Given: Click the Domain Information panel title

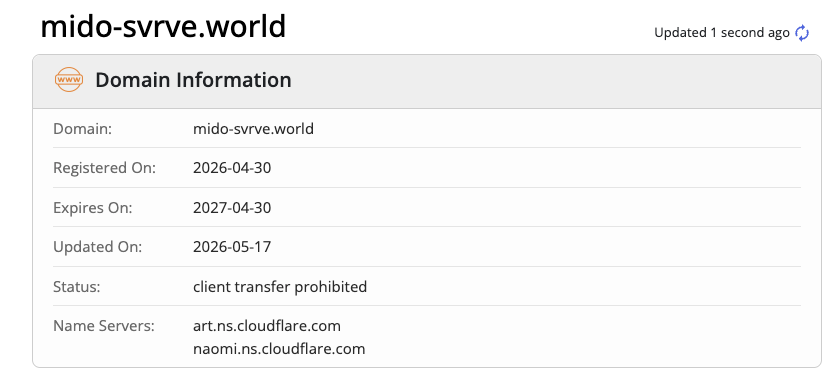Looking at the screenshot, I should (193, 80).
